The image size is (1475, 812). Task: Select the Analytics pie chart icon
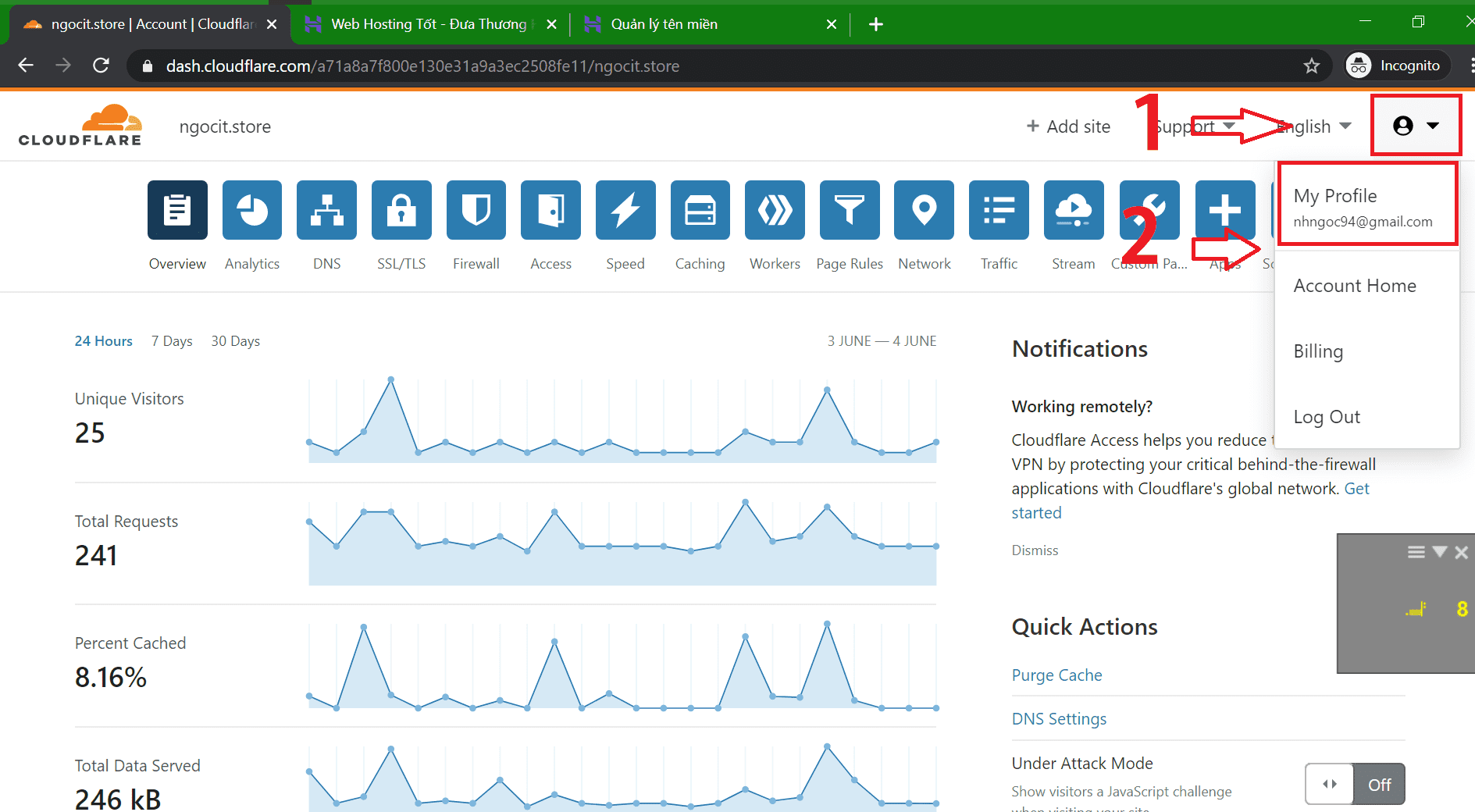tap(251, 210)
